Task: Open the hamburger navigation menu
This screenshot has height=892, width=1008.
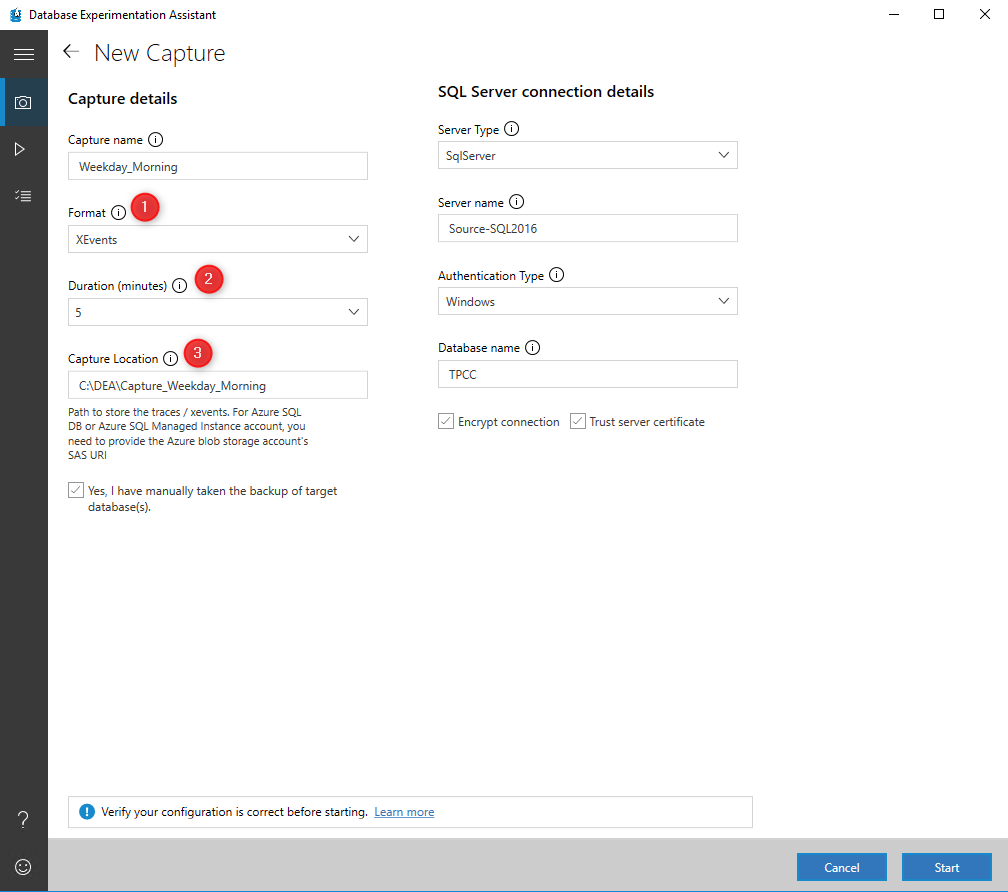Action: pos(23,53)
